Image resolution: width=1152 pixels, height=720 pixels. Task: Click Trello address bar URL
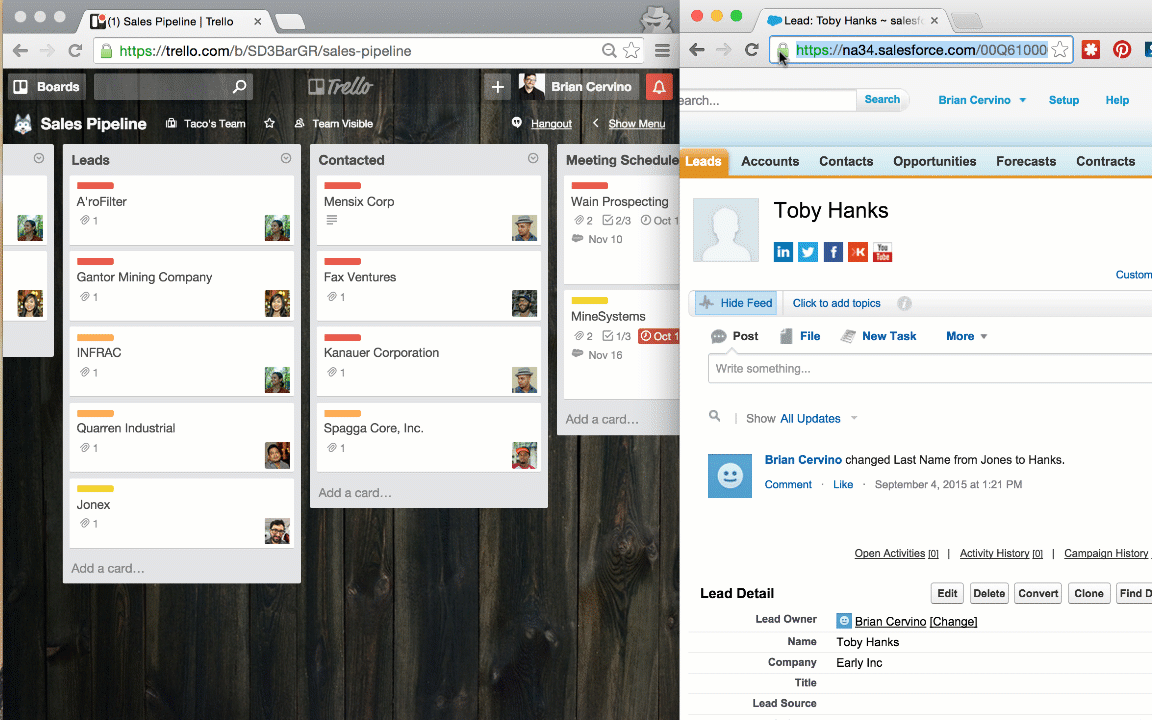(265, 51)
